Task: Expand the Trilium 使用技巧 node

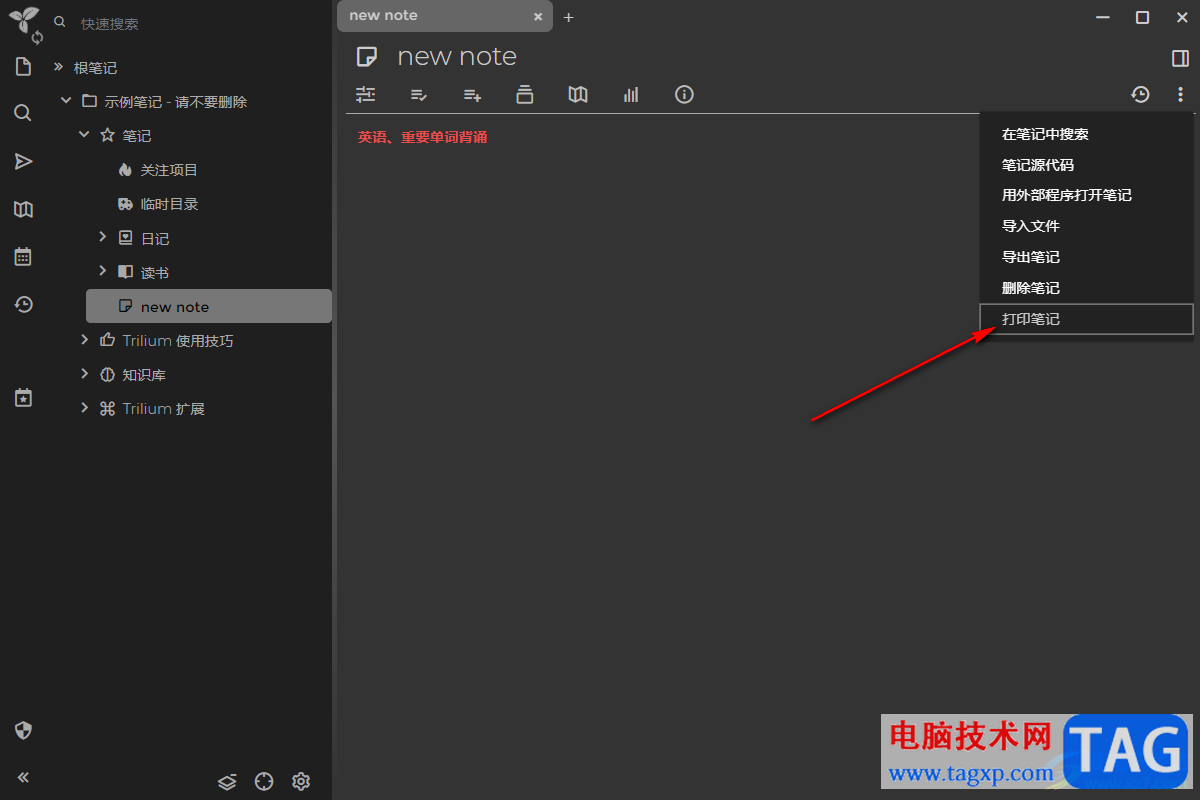Action: point(84,340)
